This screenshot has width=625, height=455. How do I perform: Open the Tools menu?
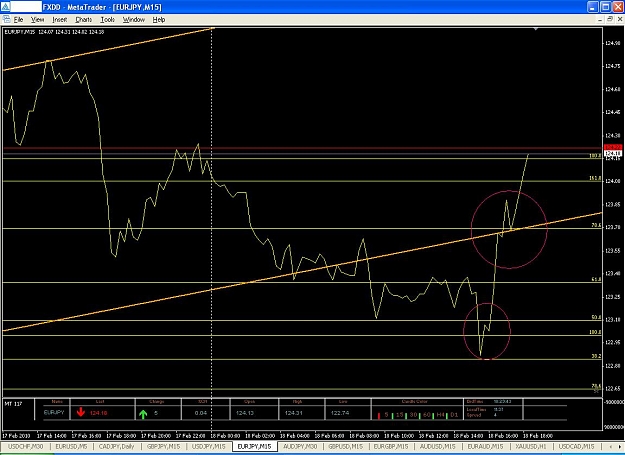pyautogui.click(x=107, y=20)
